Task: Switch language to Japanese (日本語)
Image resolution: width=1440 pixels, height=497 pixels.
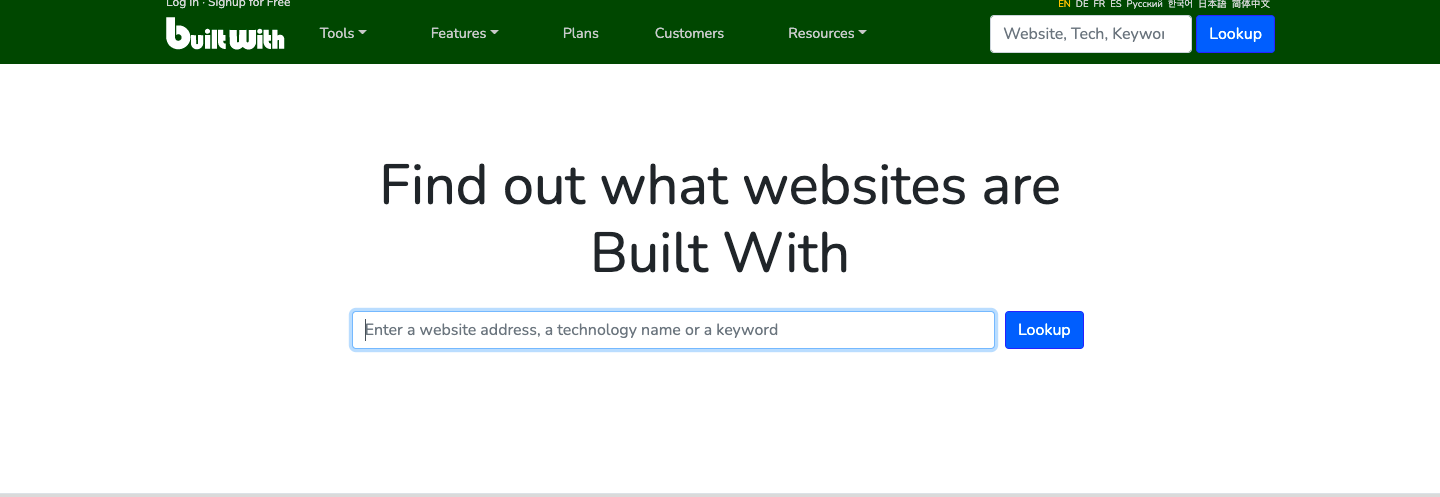Action: [1212, 4]
